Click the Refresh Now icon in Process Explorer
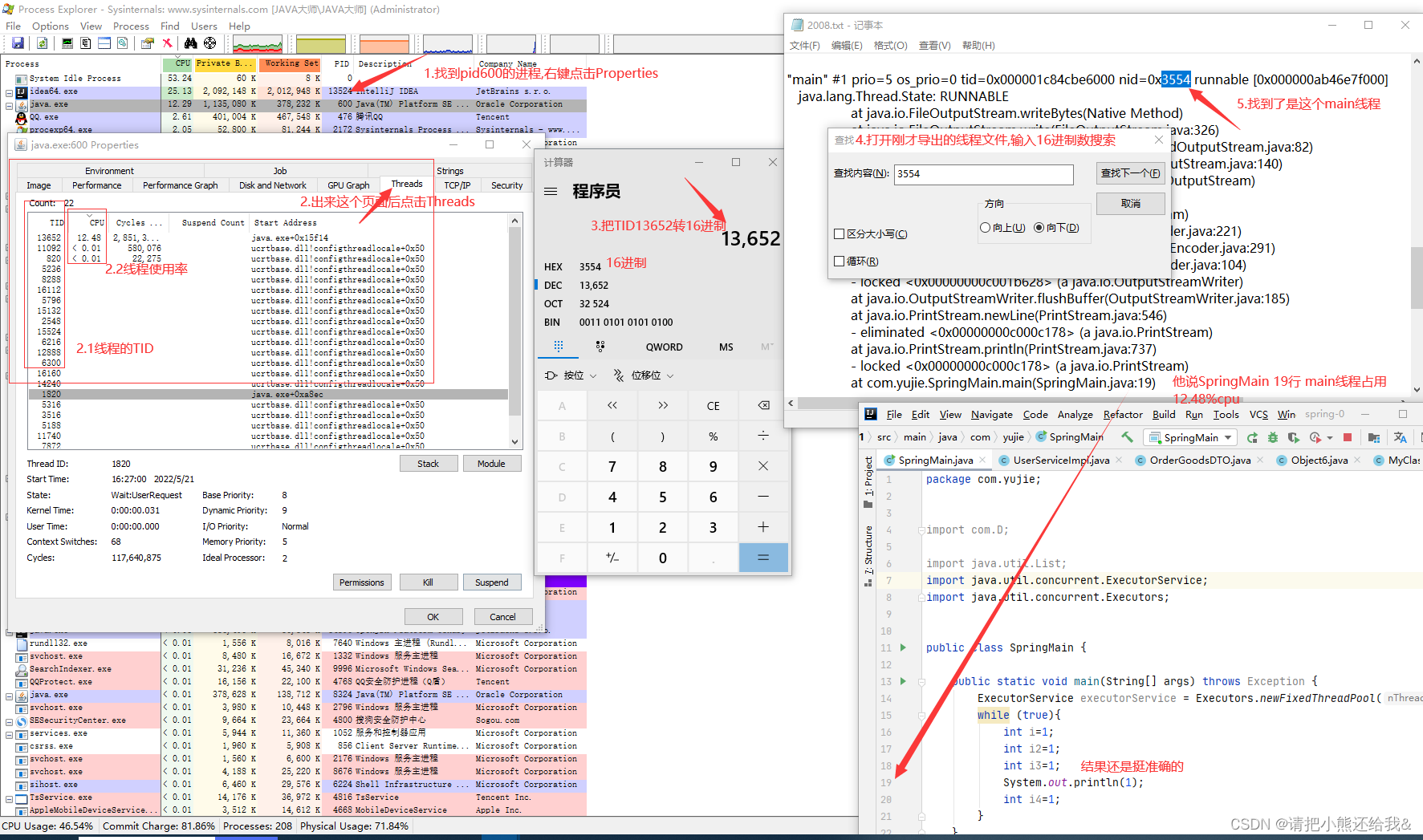Viewport: 1423px width, 840px height. (42, 43)
